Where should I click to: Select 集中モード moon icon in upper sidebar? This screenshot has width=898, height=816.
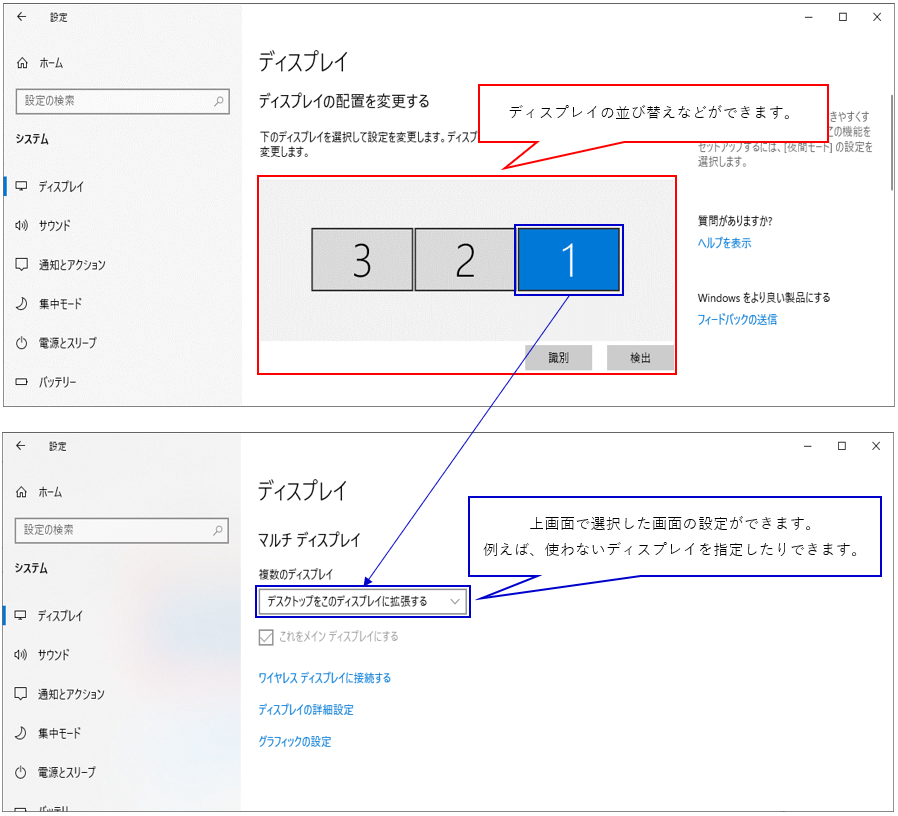click(22, 303)
